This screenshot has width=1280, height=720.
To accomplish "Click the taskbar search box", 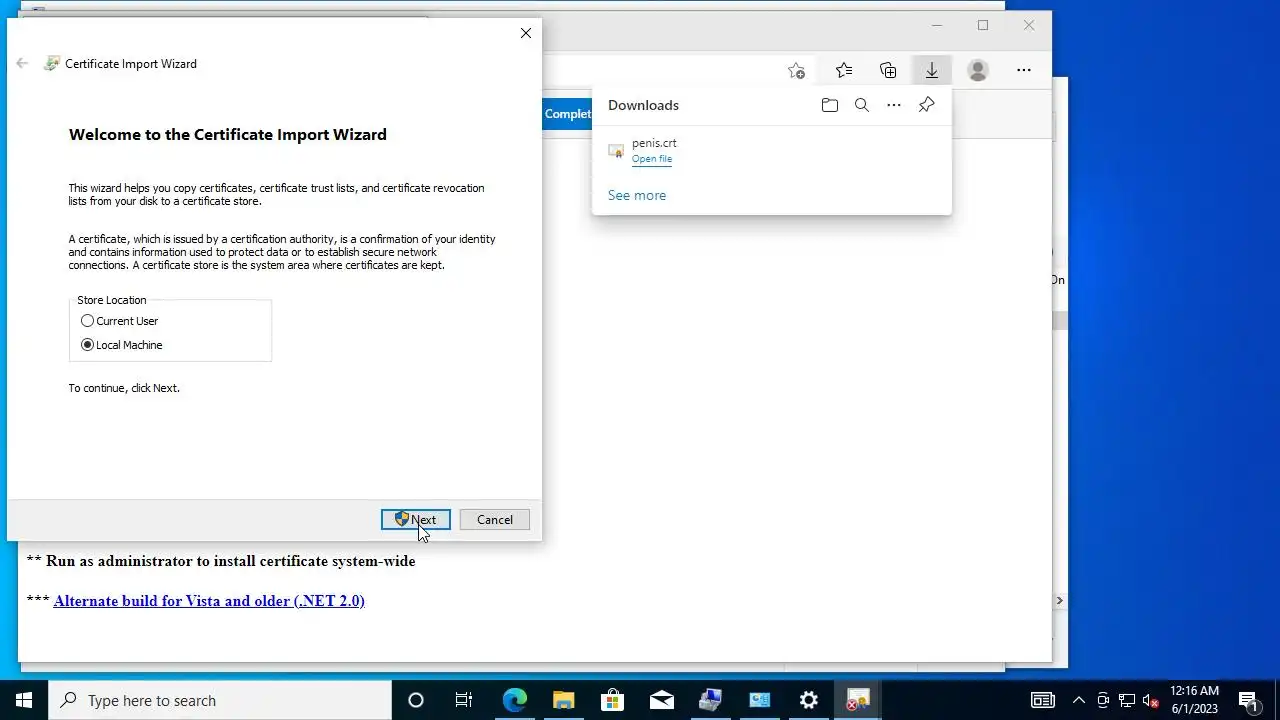I will [220, 700].
